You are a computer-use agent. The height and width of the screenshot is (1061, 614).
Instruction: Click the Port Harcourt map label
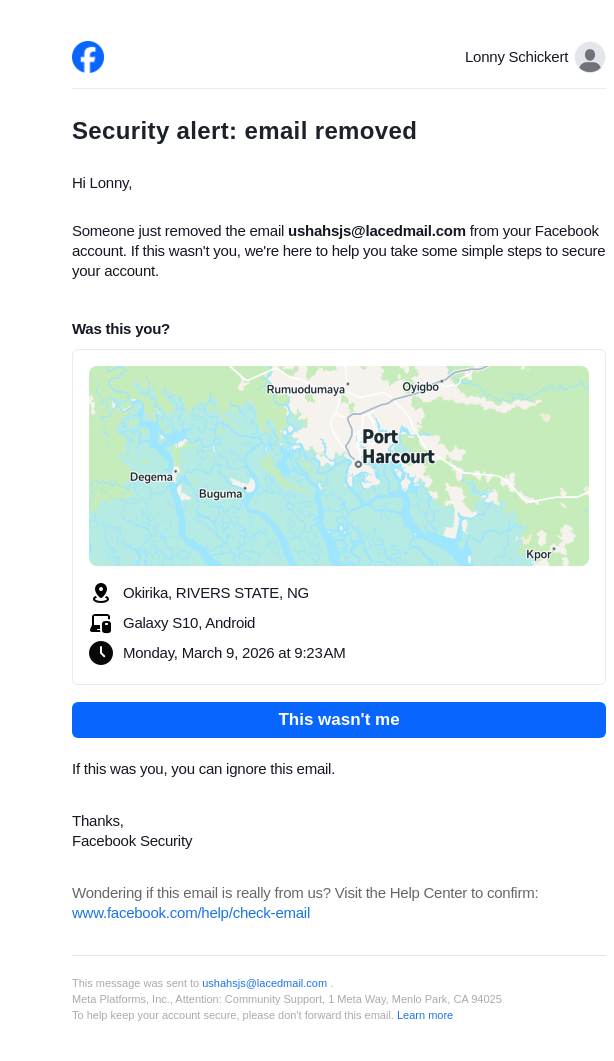(397, 447)
